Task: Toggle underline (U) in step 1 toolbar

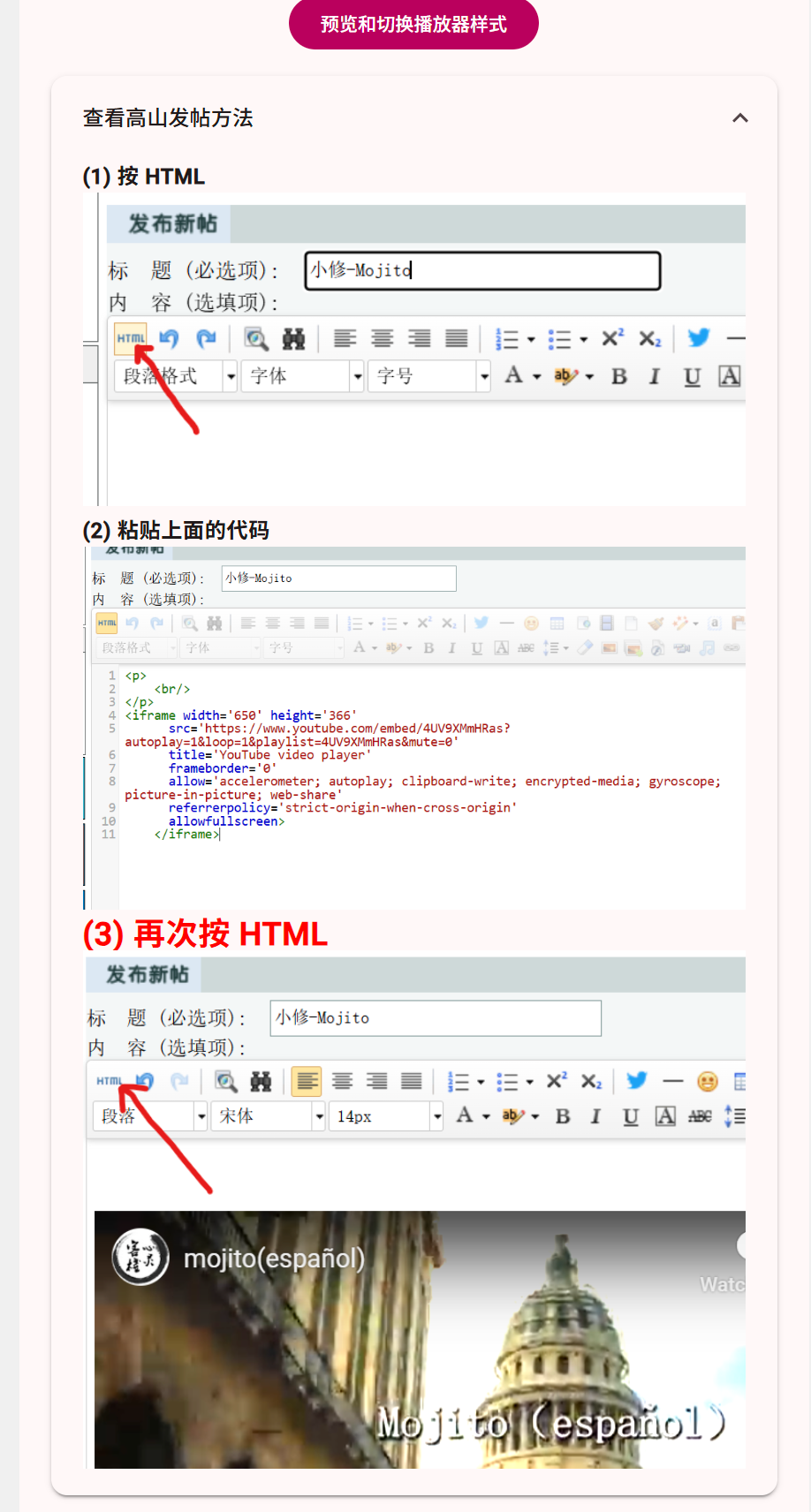Action: coord(692,377)
